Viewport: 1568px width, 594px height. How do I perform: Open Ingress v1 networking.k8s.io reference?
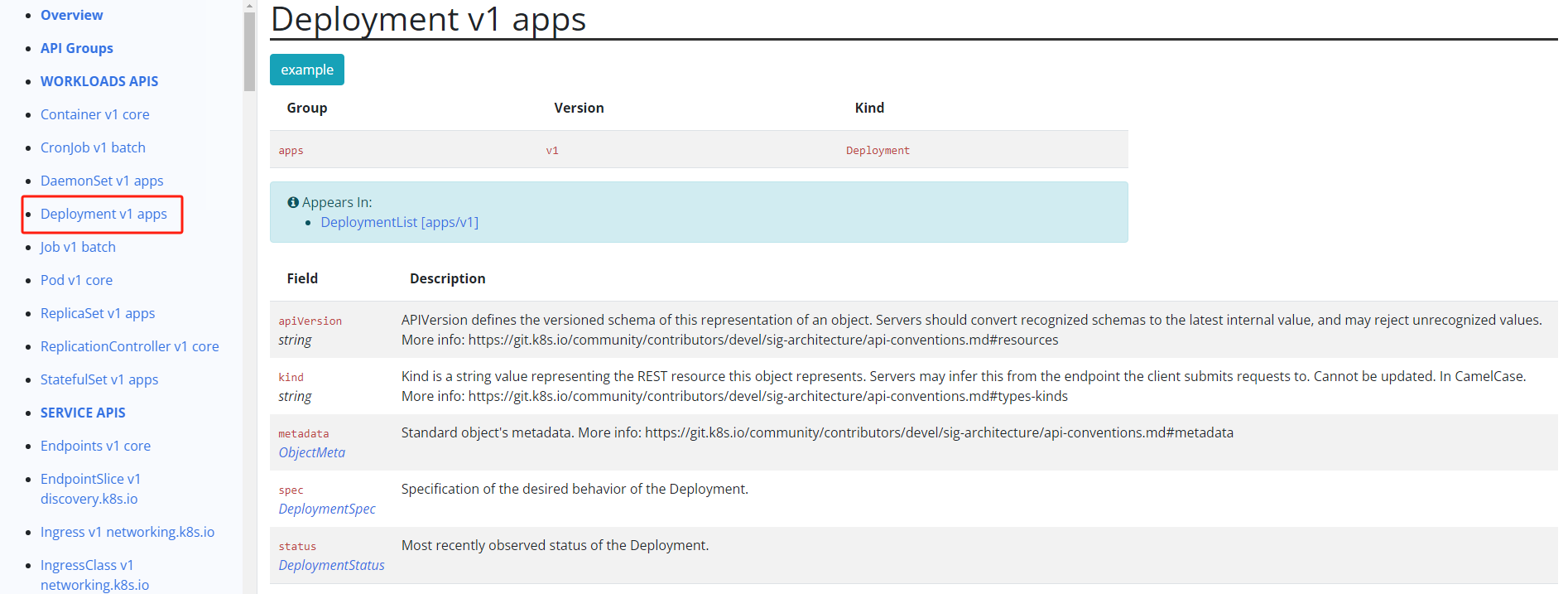tap(127, 532)
